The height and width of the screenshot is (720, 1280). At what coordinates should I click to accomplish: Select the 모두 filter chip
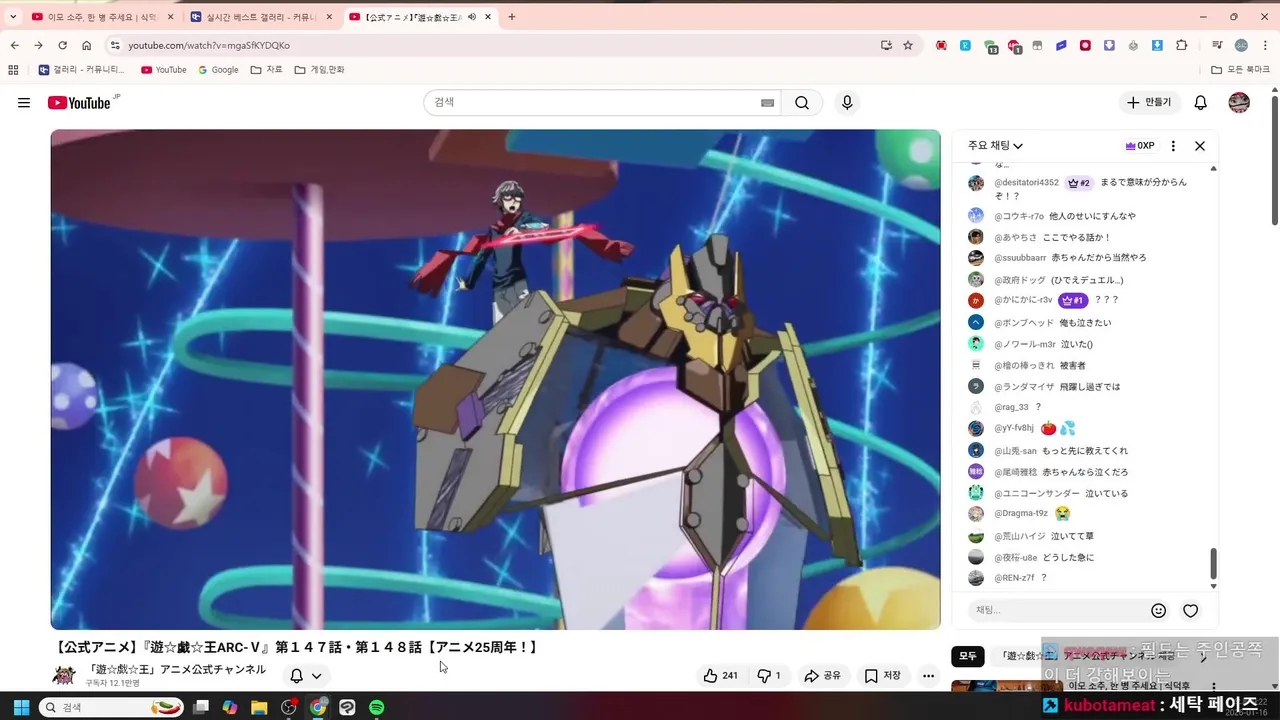[967, 657]
